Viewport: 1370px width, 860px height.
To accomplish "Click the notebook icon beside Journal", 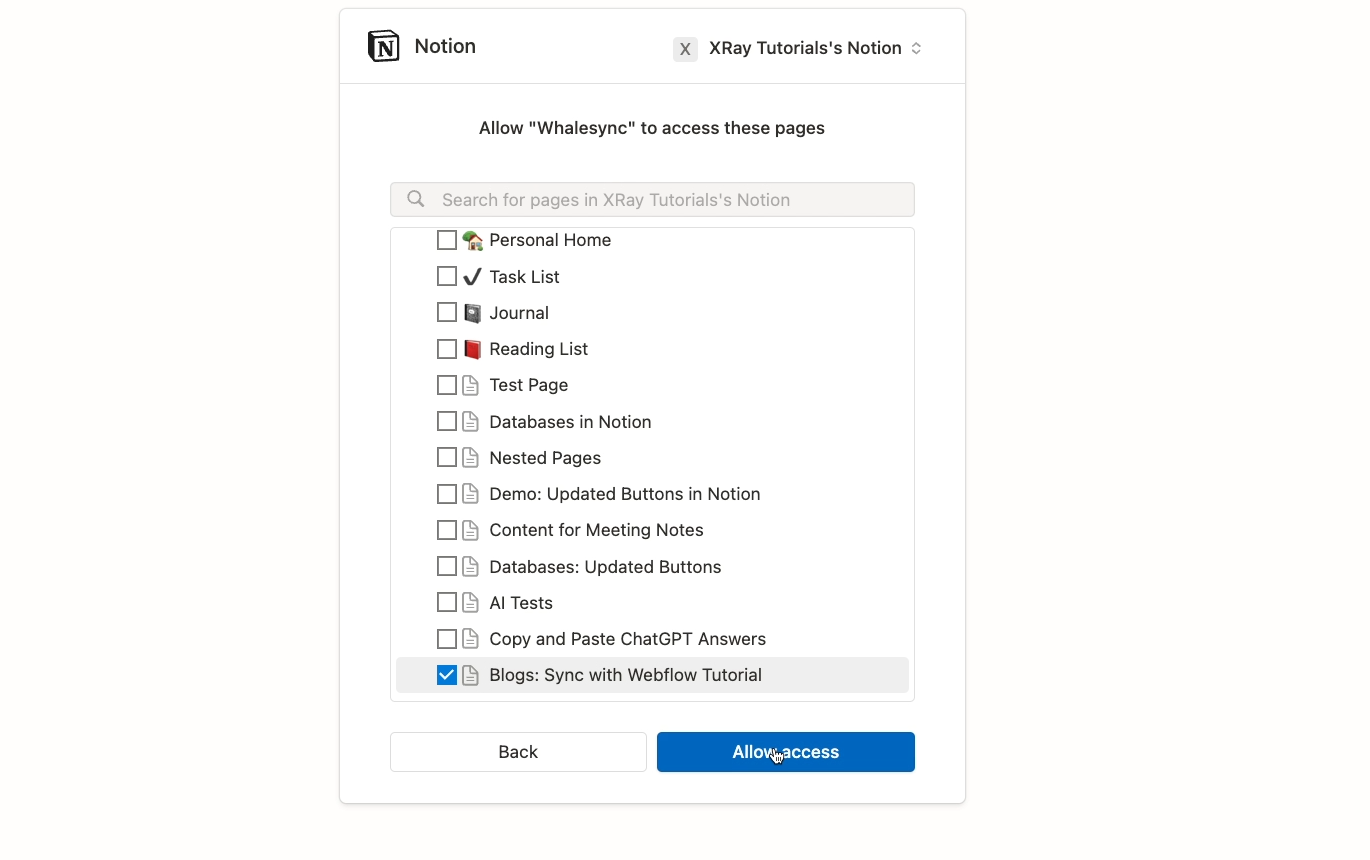I will pyautogui.click(x=472, y=313).
